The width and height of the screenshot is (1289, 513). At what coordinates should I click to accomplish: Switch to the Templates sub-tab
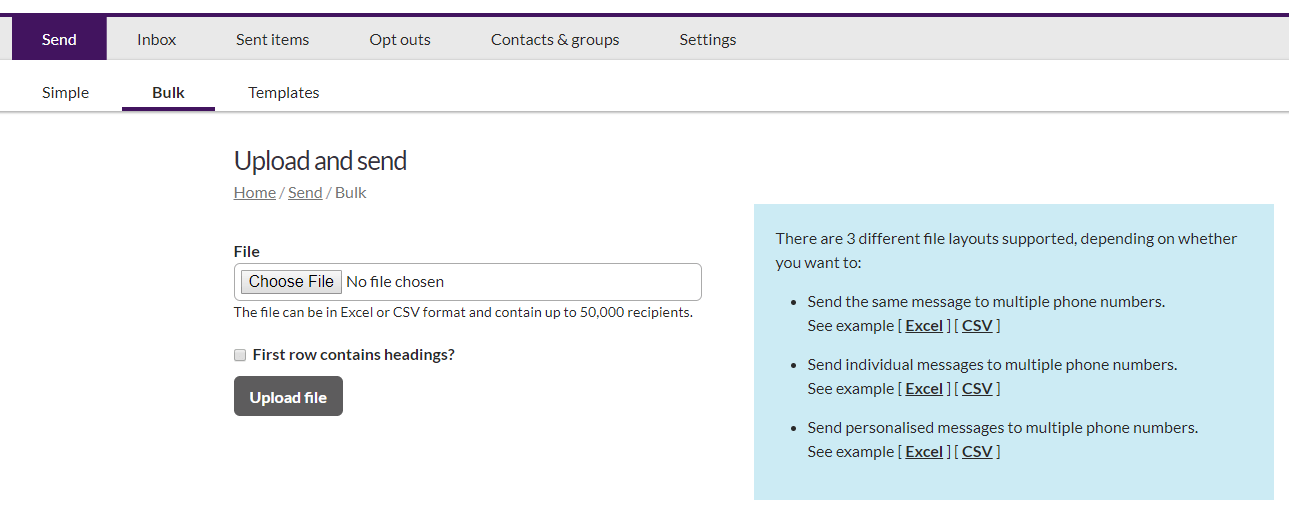(284, 93)
